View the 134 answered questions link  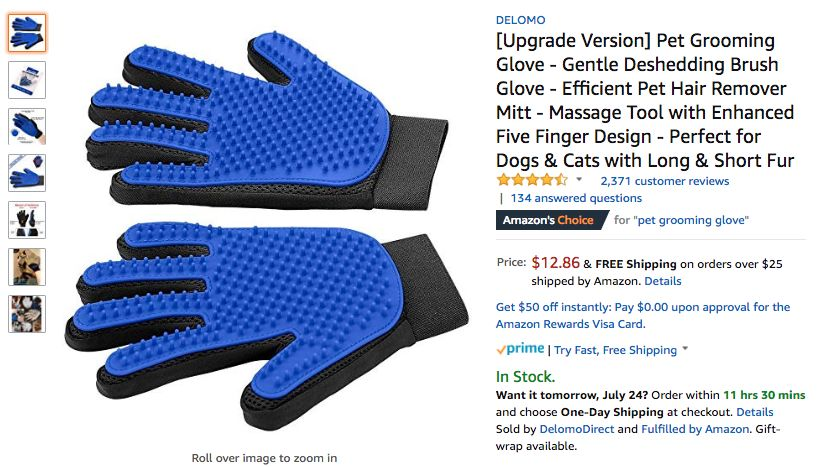(x=576, y=198)
